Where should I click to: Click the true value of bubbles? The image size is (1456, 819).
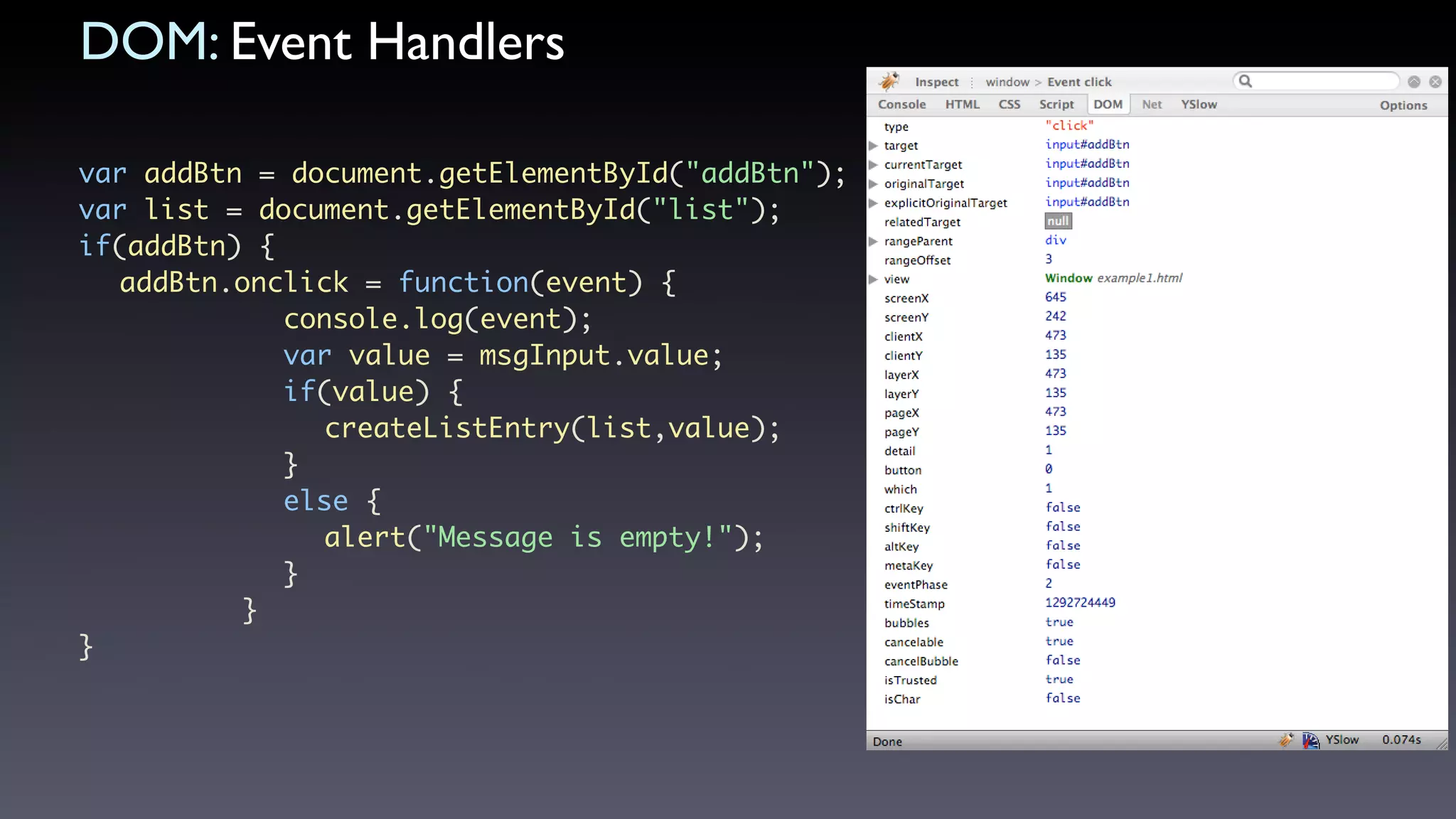click(1059, 621)
